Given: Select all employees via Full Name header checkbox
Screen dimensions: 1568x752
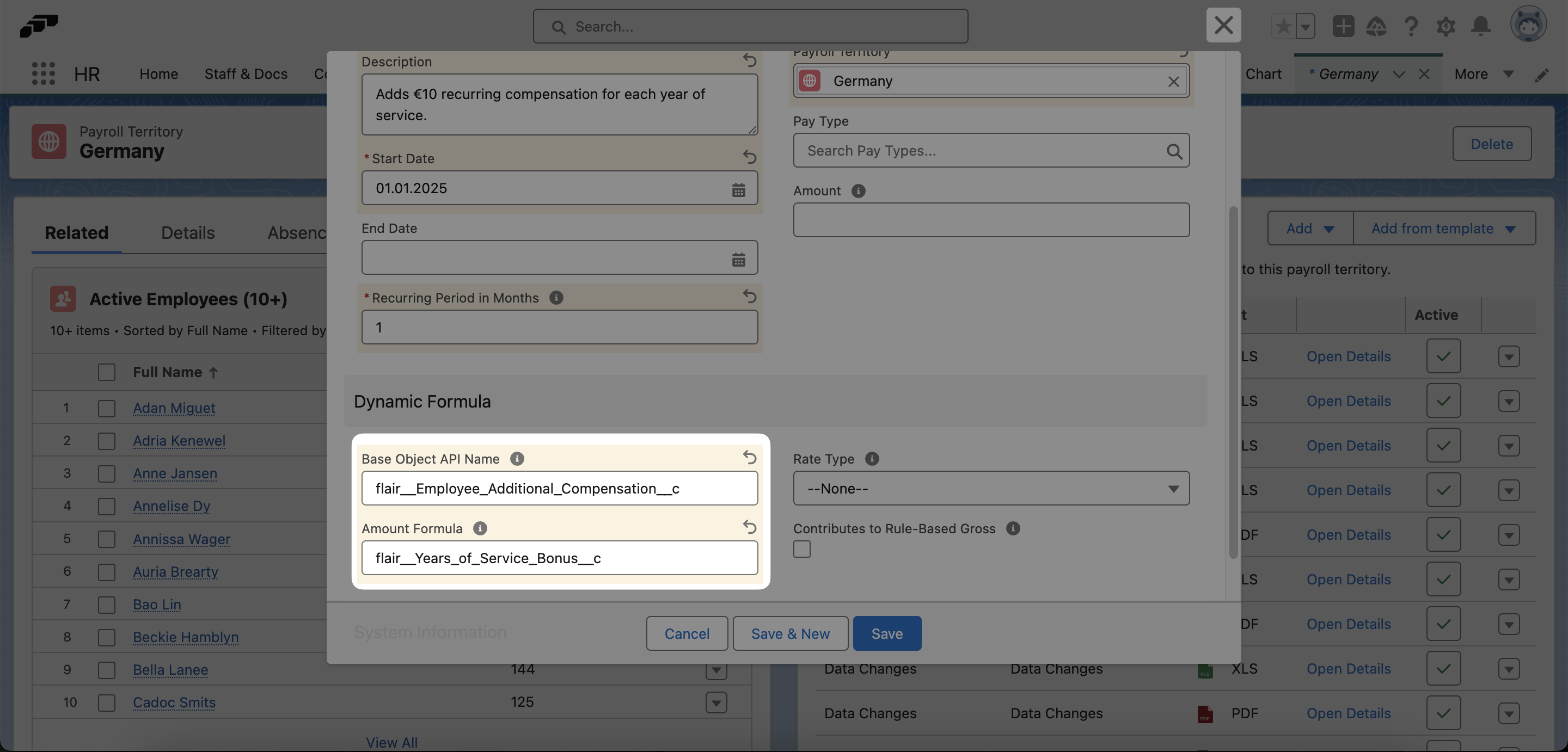Looking at the screenshot, I should 107,372.
